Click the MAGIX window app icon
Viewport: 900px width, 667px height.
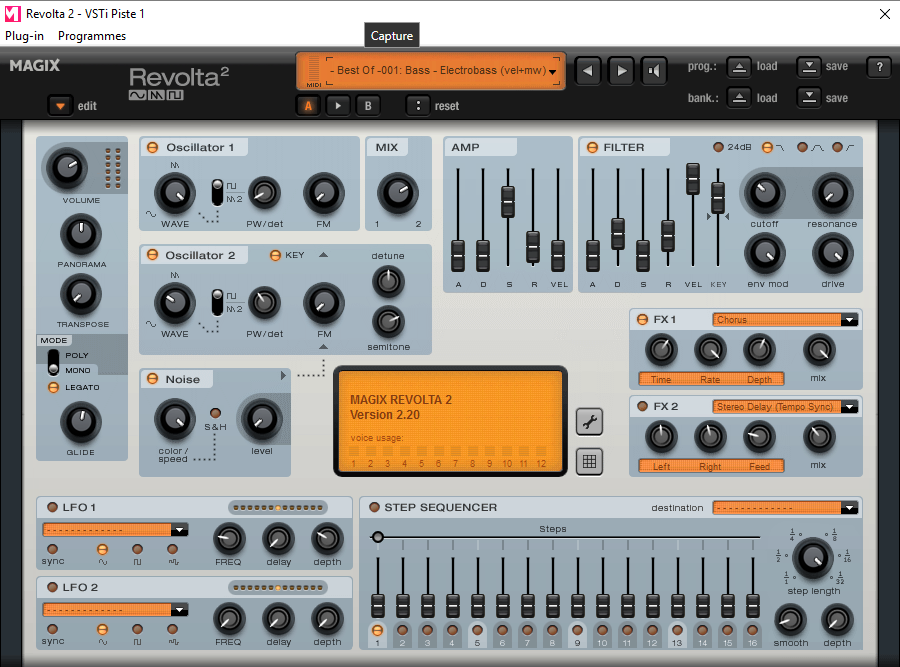(13, 14)
